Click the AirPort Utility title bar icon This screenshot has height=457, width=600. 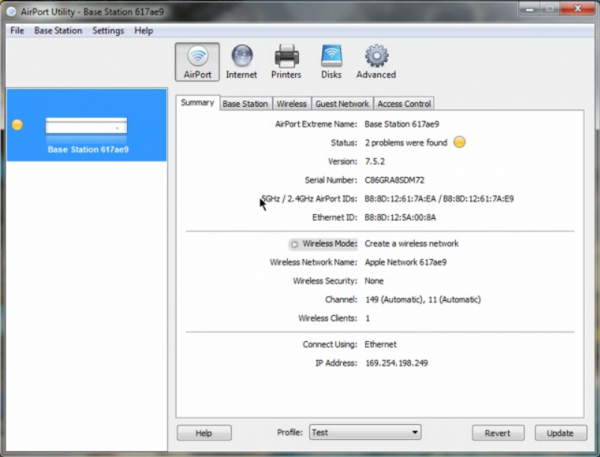[11, 11]
